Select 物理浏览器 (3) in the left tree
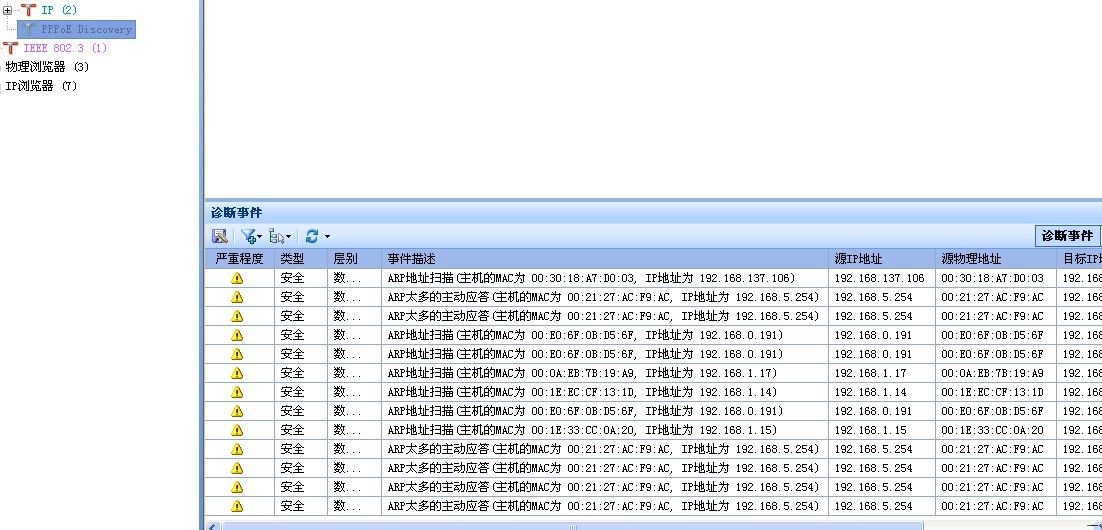 [47, 67]
